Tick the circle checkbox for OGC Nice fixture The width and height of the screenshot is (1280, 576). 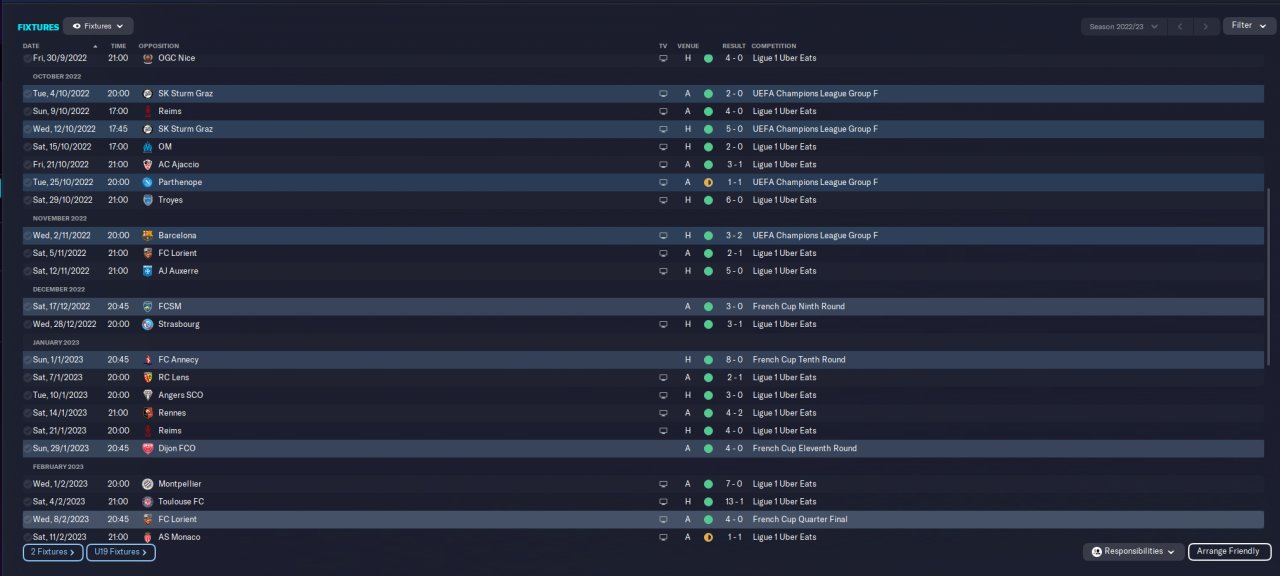click(27, 58)
